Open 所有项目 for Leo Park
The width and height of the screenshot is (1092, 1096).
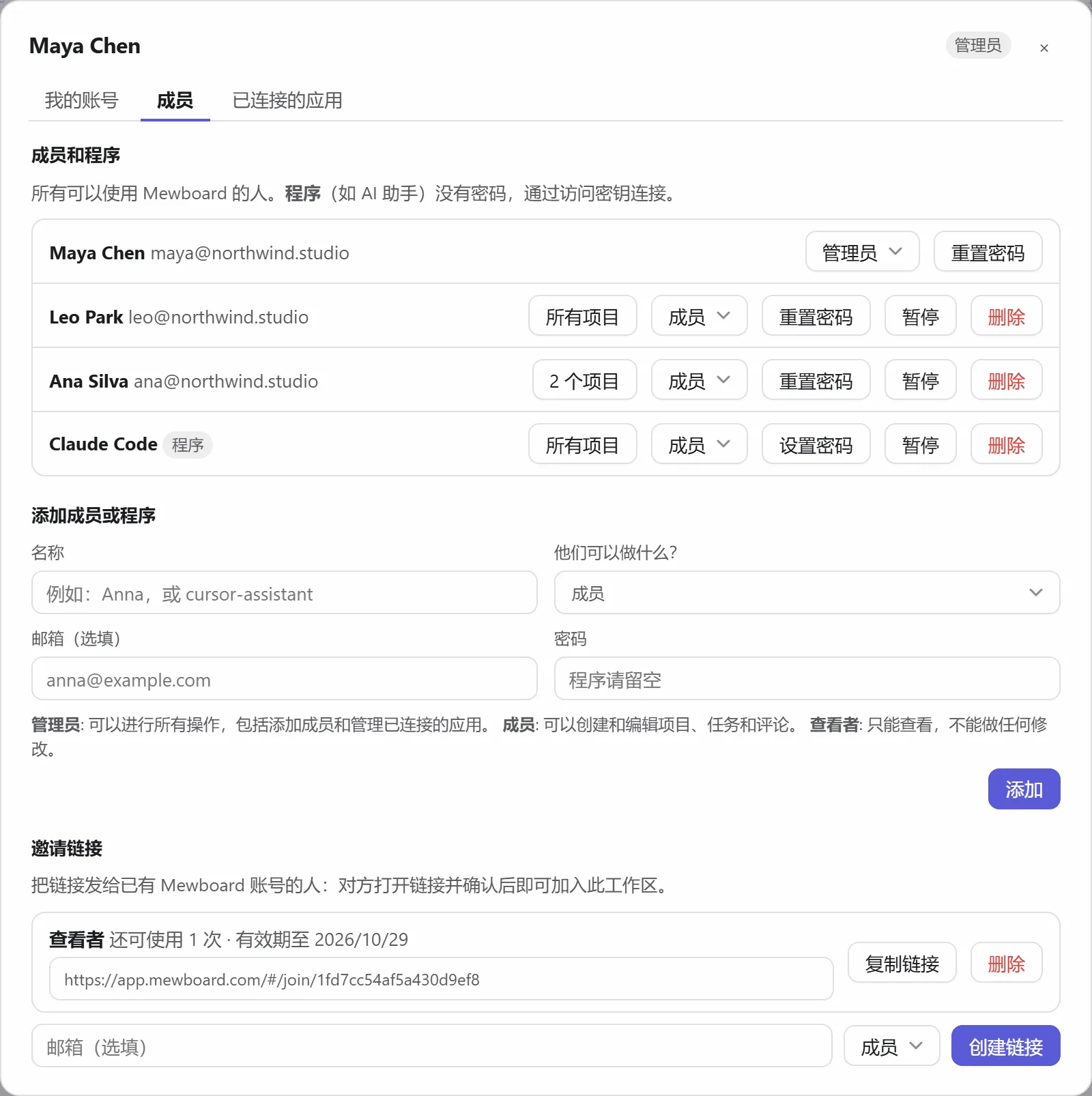tap(582, 316)
